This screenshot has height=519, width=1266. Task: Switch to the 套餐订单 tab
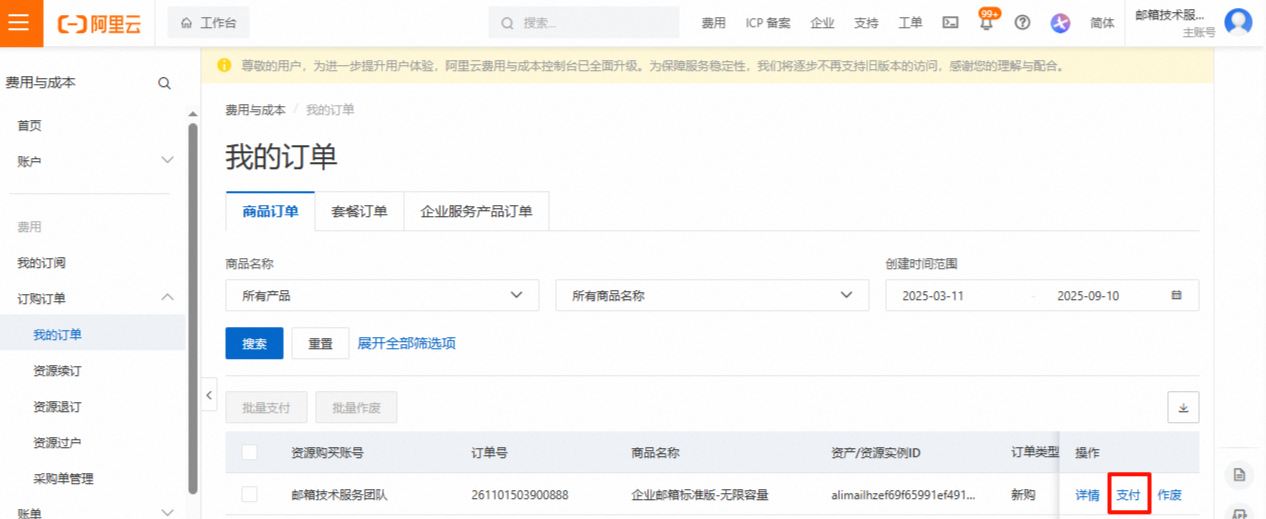[x=359, y=211]
